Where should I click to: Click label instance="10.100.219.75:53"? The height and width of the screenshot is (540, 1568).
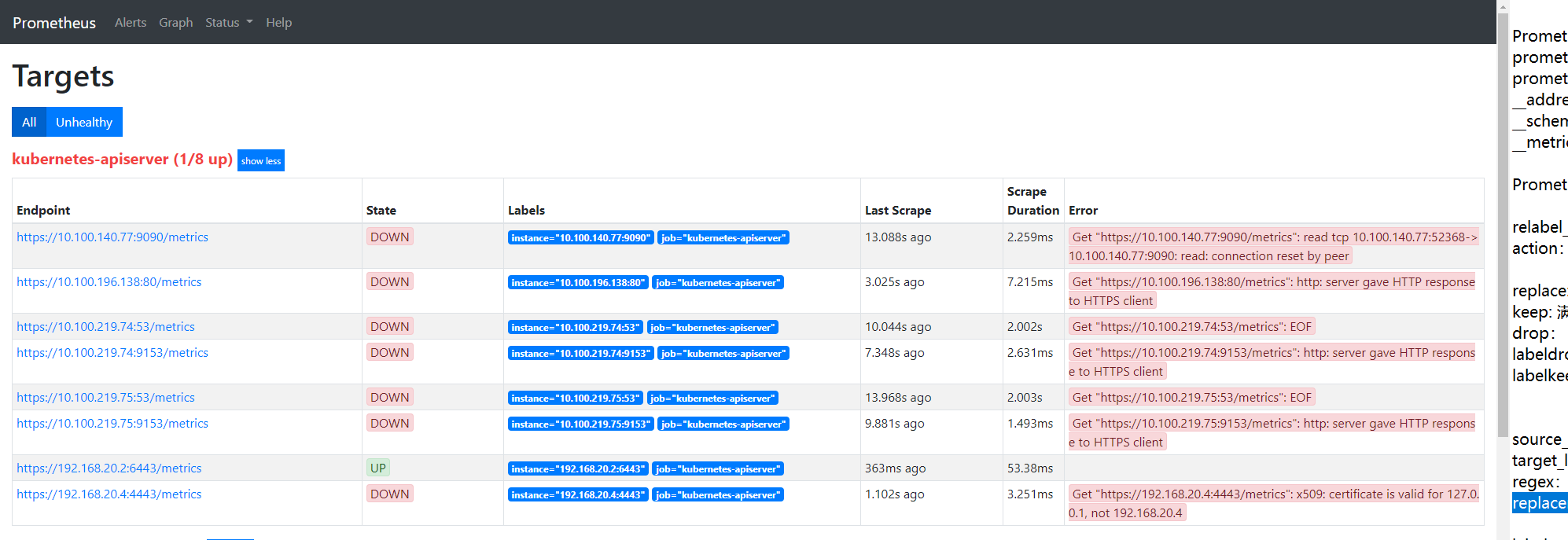576,399
